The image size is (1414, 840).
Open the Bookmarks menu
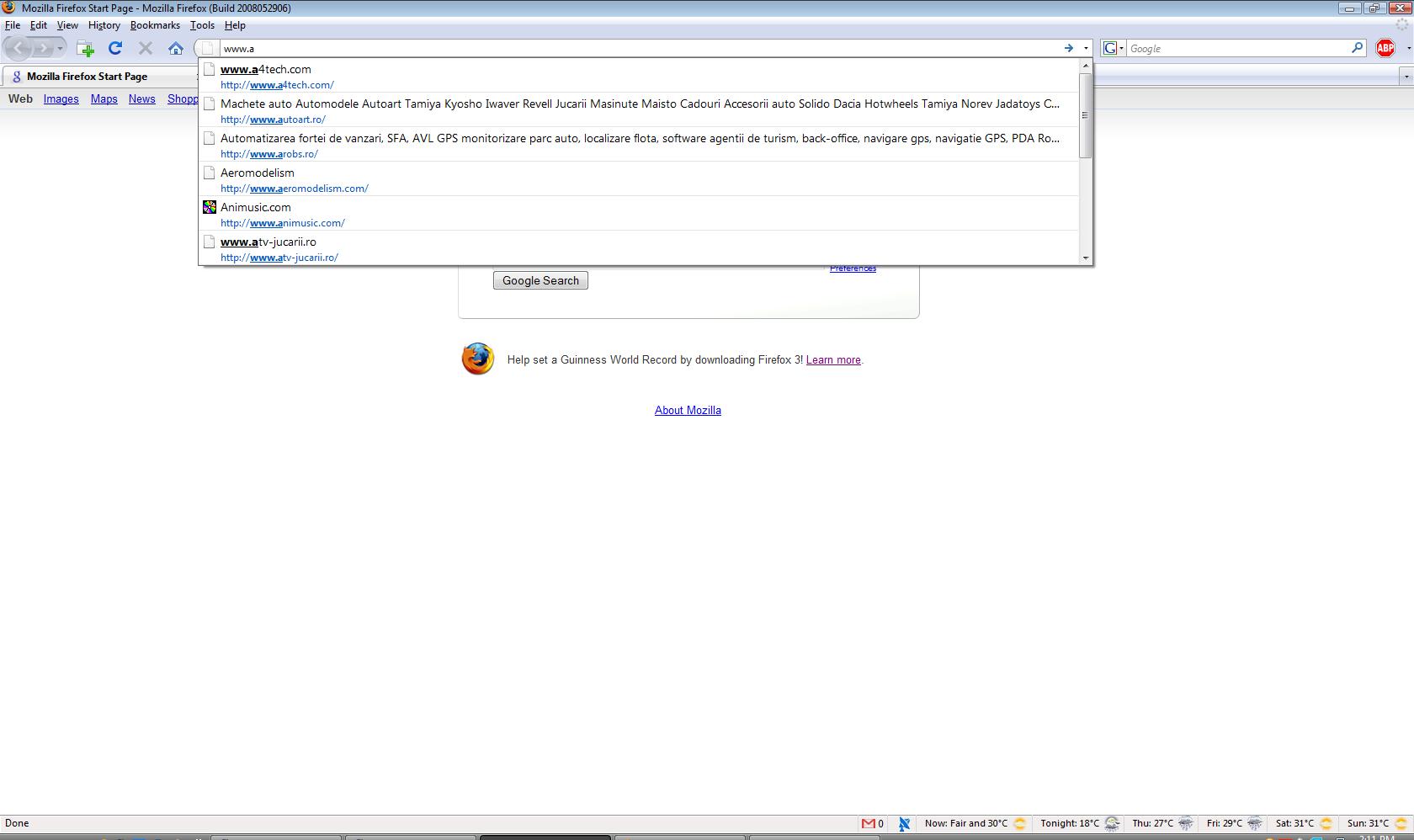point(155,25)
